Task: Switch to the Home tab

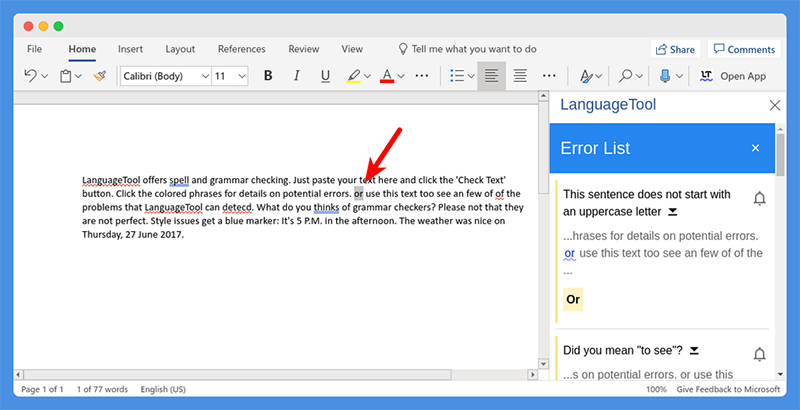Action: [82, 49]
